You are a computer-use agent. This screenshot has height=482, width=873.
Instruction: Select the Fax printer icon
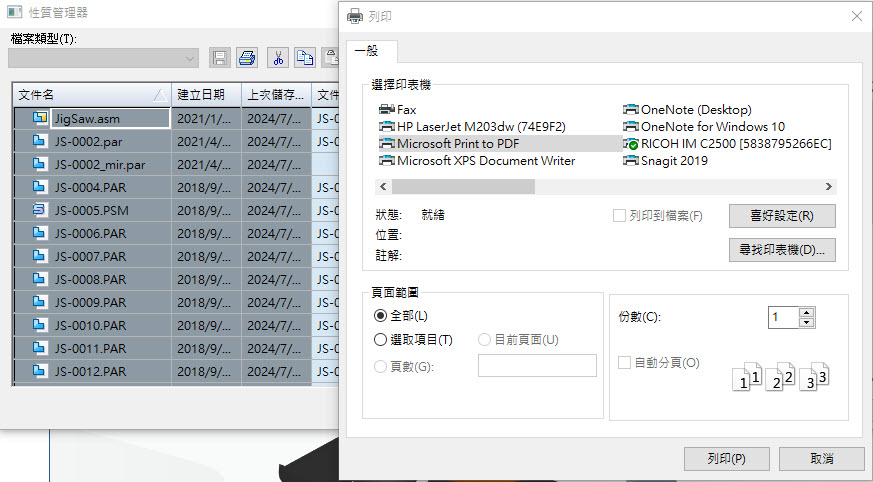click(x=387, y=110)
